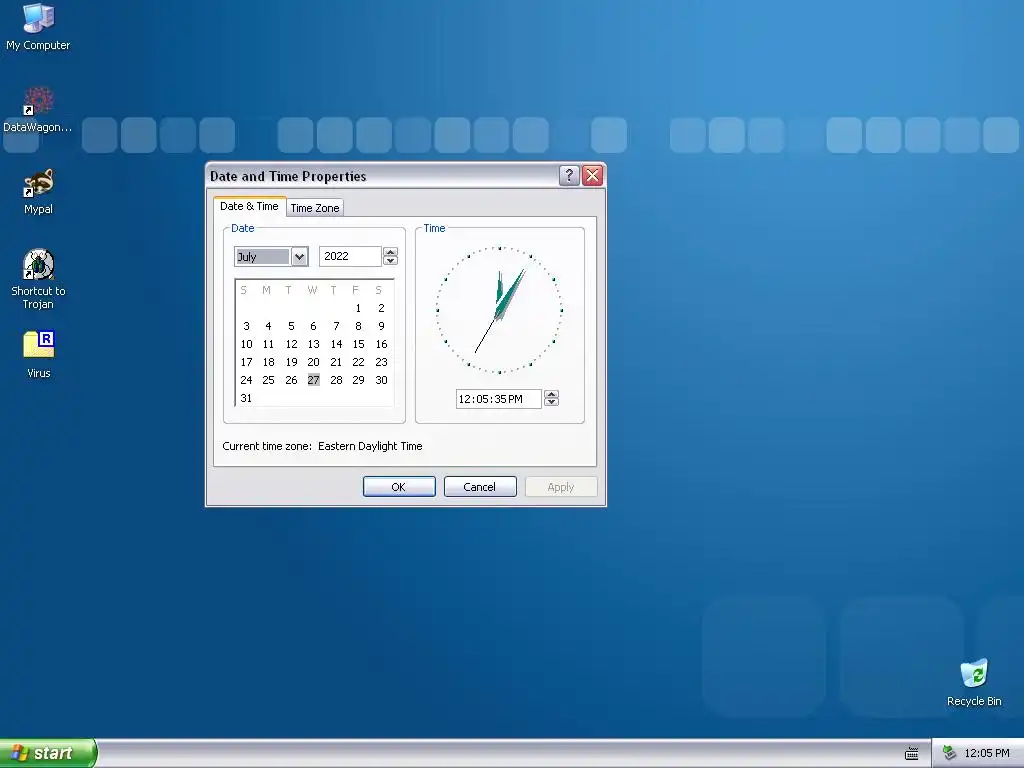Screen dimensions: 1024x768
Task: Click the network tray icon
Action: click(949, 753)
